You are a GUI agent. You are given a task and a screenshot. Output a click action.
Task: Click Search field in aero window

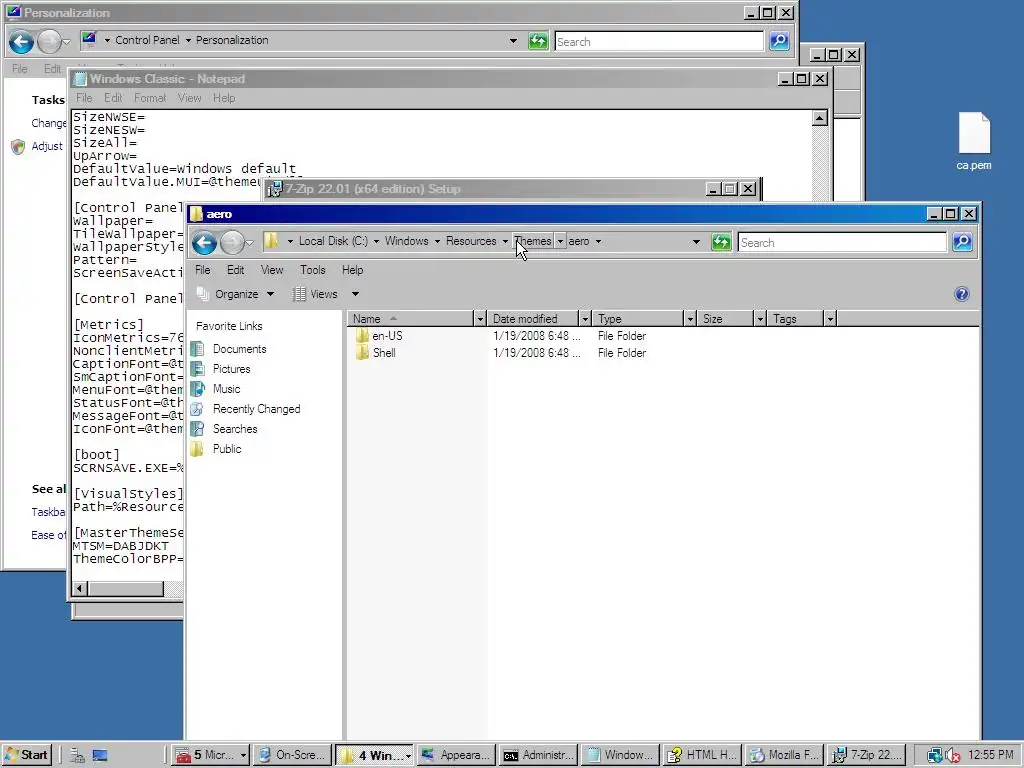pos(842,242)
